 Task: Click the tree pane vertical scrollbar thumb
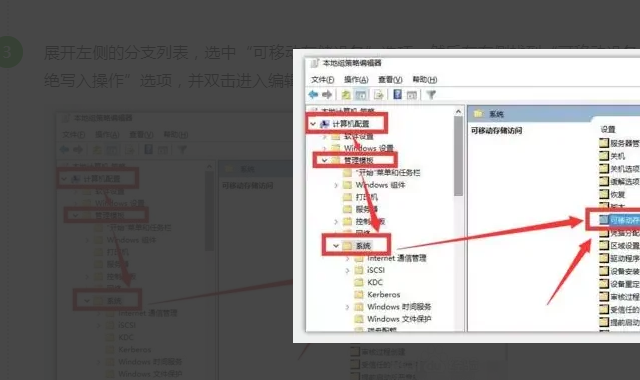click(458, 156)
